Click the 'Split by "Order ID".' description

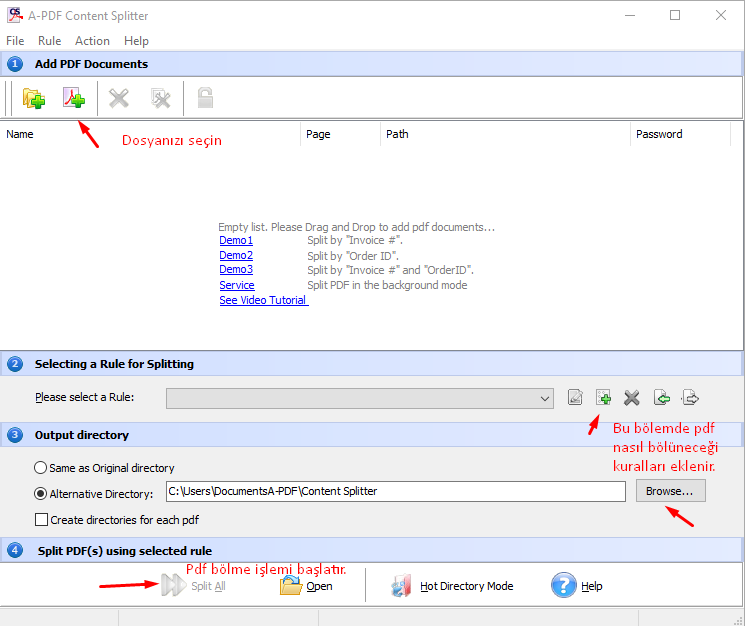click(353, 256)
